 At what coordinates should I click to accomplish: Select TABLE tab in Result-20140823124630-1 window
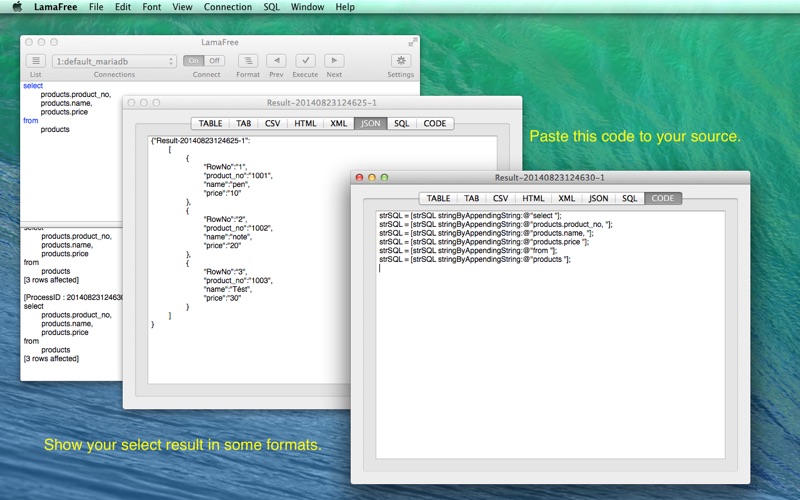click(438, 198)
